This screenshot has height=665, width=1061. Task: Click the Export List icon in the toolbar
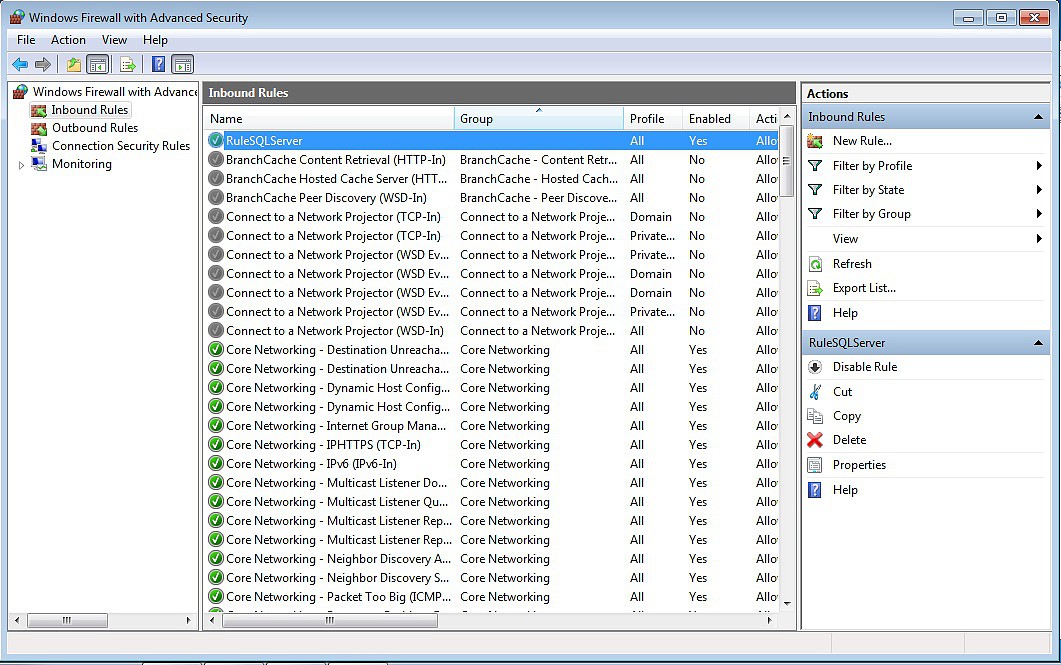[127, 64]
